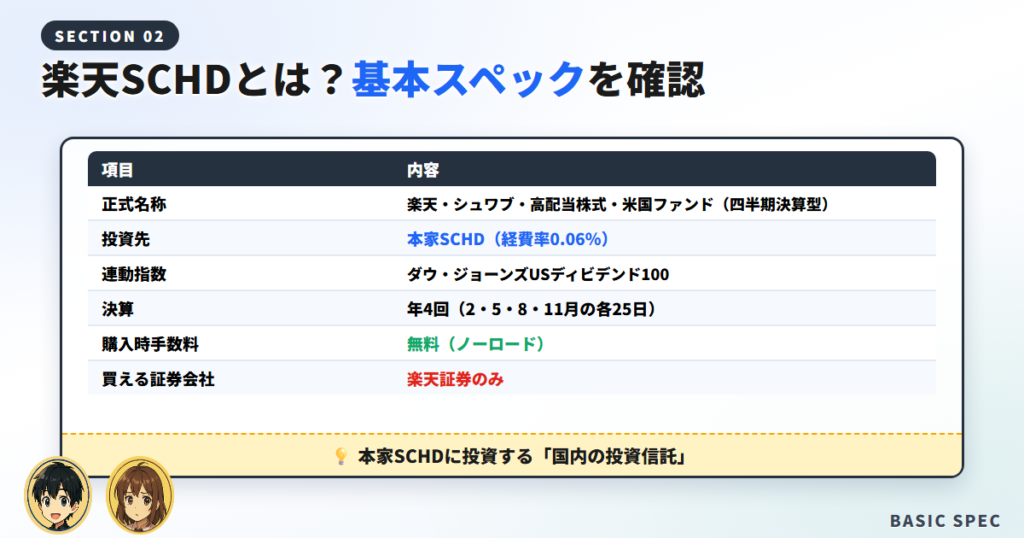Click the lightbulb icon in the yellow banner
Screen dimensions: 1024x538
(340, 456)
